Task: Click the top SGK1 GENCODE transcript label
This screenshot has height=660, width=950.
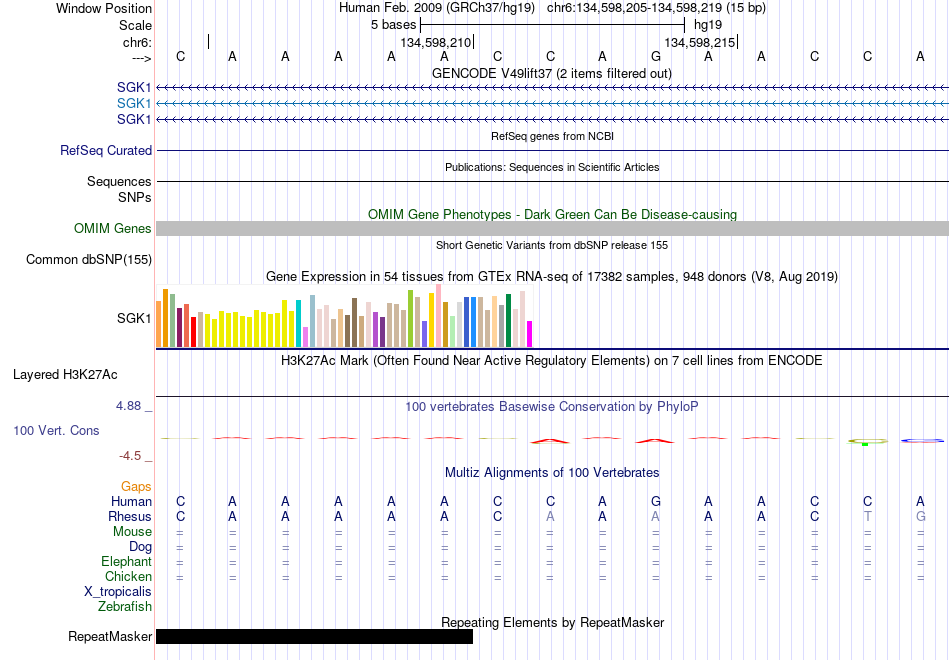Action: coord(134,87)
